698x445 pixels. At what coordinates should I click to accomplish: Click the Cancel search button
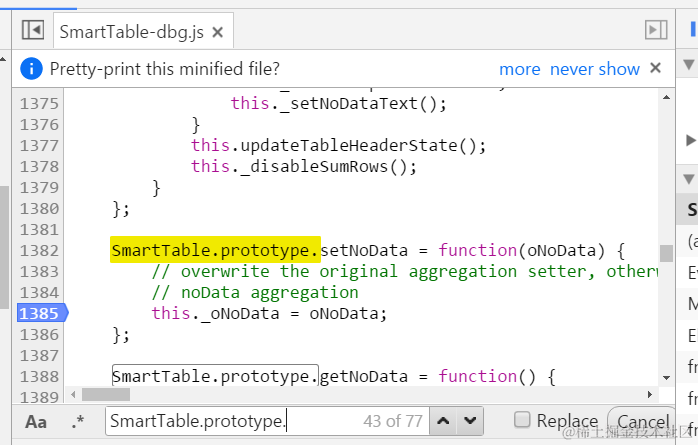point(643,422)
